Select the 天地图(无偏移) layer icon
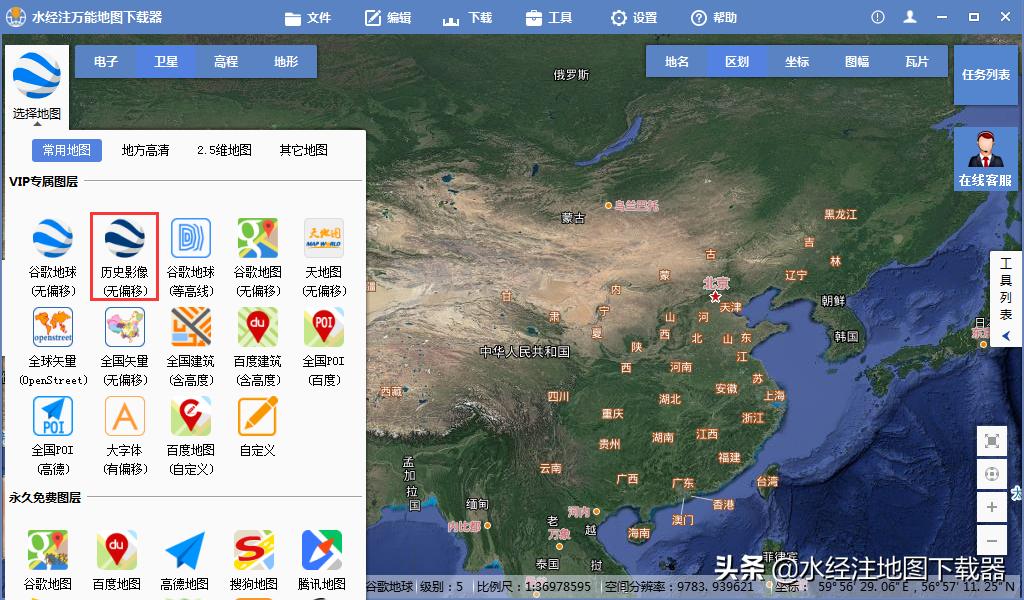This screenshot has height=600, width=1024. pyautogui.click(x=322, y=240)
